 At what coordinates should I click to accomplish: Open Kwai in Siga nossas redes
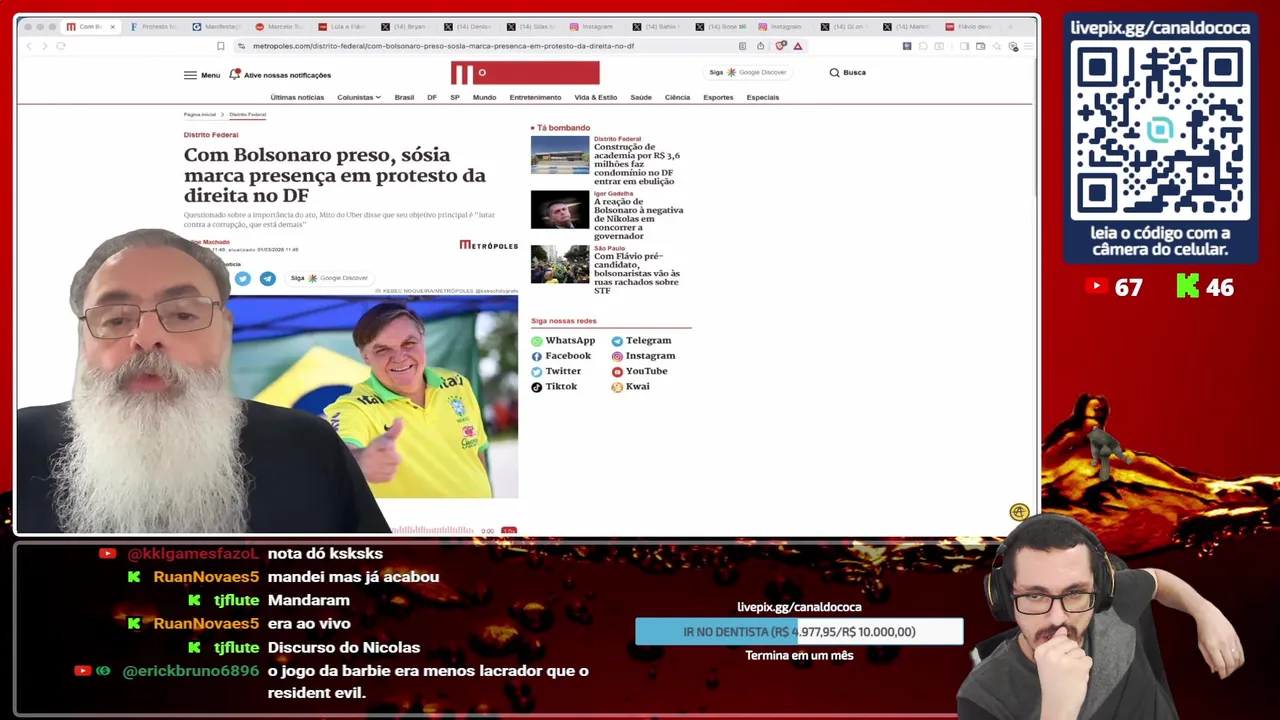click(630, 387)
